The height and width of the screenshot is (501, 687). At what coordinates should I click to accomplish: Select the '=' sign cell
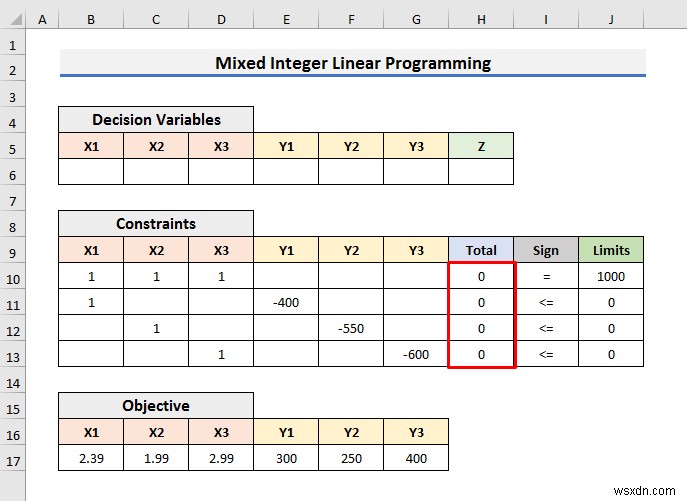tap(546, 276)
